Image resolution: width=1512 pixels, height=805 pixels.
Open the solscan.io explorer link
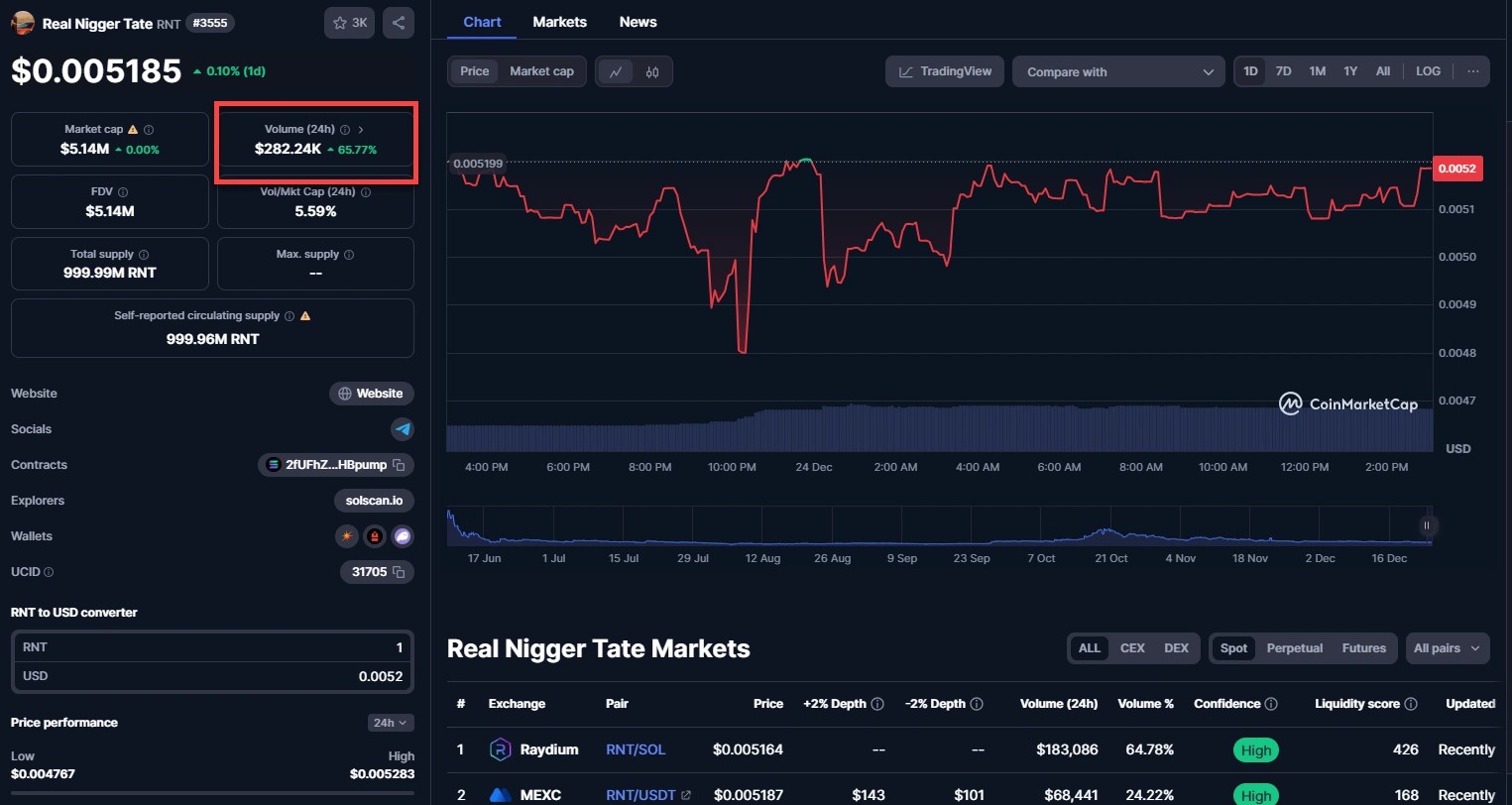click(x=374, y=501)
